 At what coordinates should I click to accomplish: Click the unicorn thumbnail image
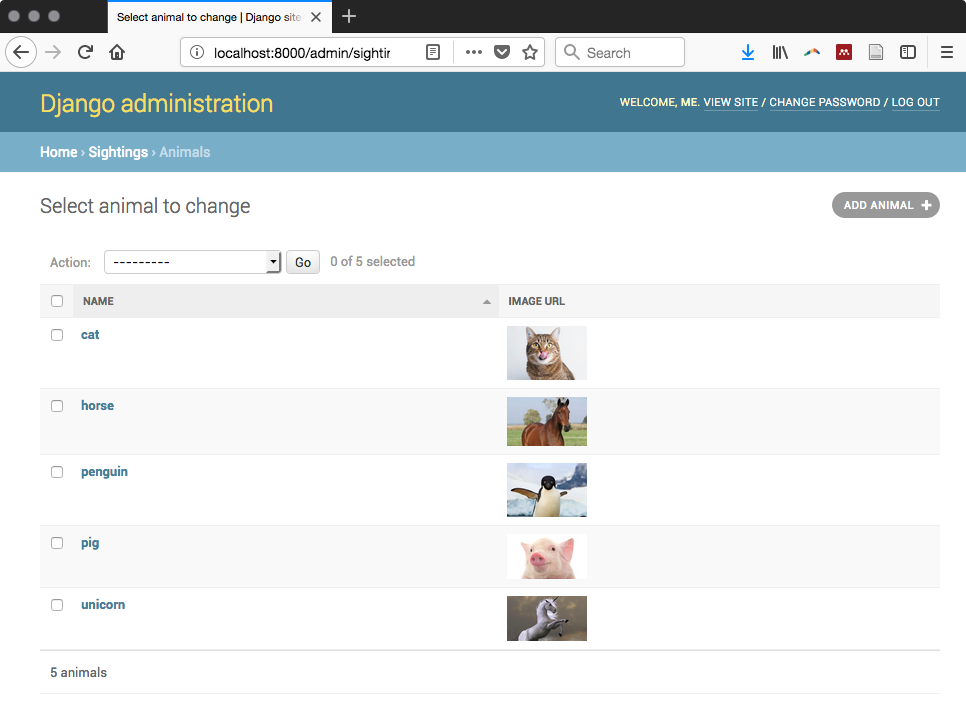546,619
